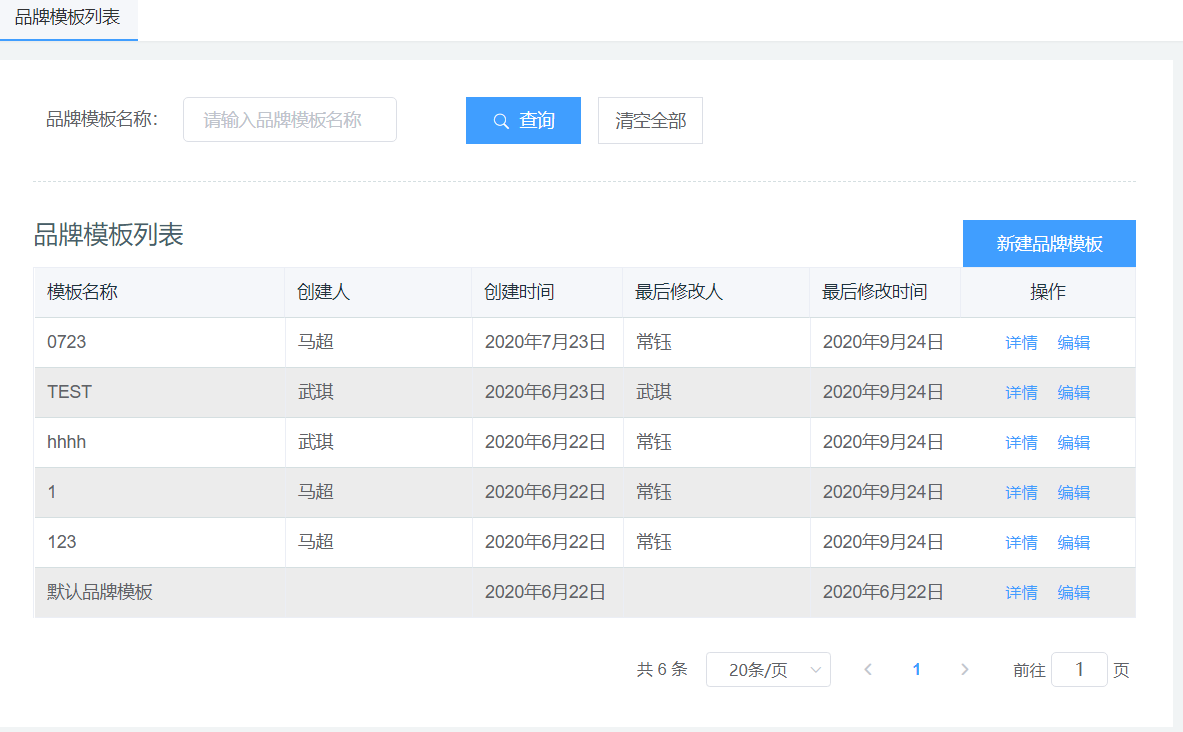Open the 20条/页 page size dropdown
This screenshot has height=732, width=1183.
point(768,670)
